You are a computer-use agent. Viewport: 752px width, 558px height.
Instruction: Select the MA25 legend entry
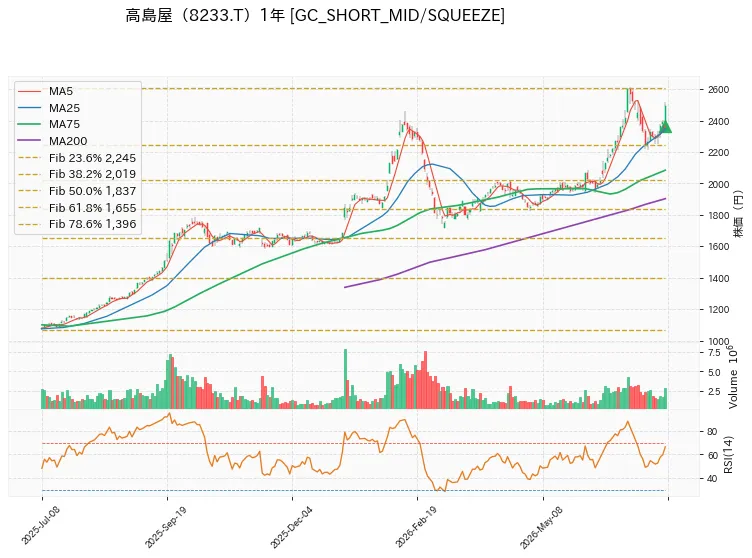pos(64,108)
